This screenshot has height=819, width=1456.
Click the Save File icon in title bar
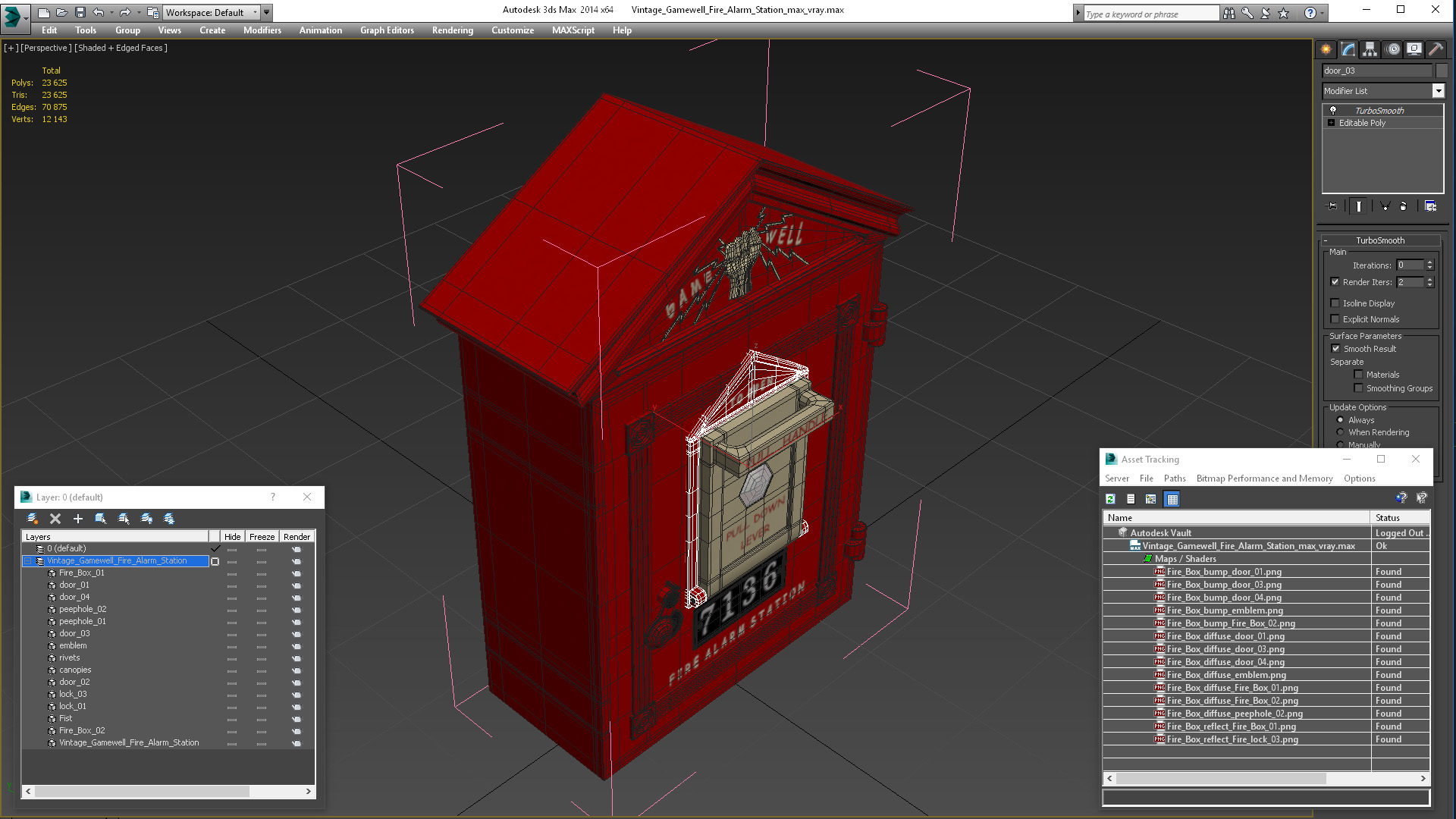80,12
